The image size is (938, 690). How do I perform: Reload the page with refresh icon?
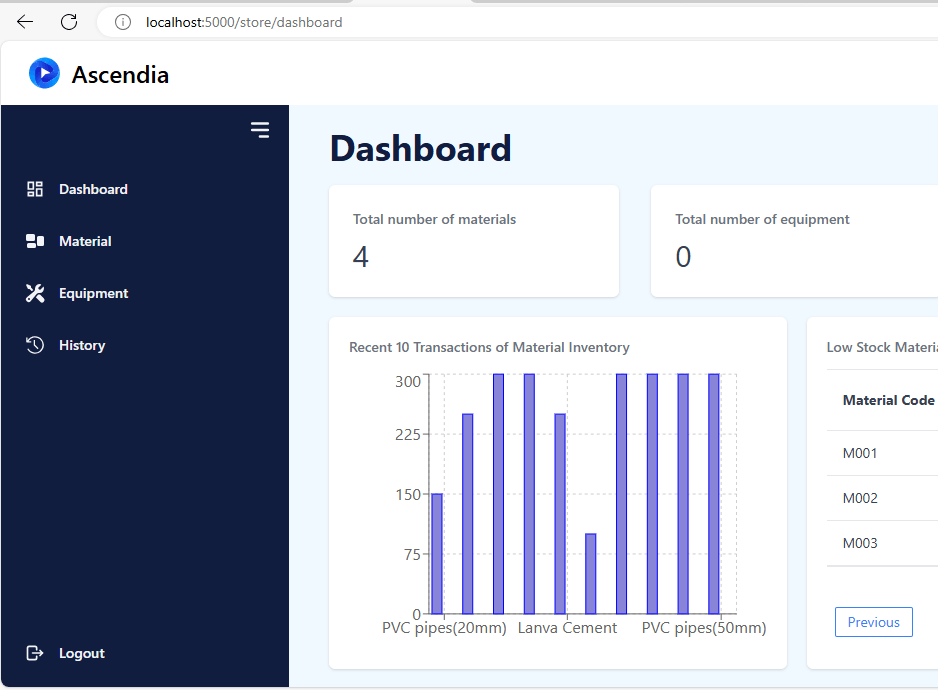click(69, 22)
